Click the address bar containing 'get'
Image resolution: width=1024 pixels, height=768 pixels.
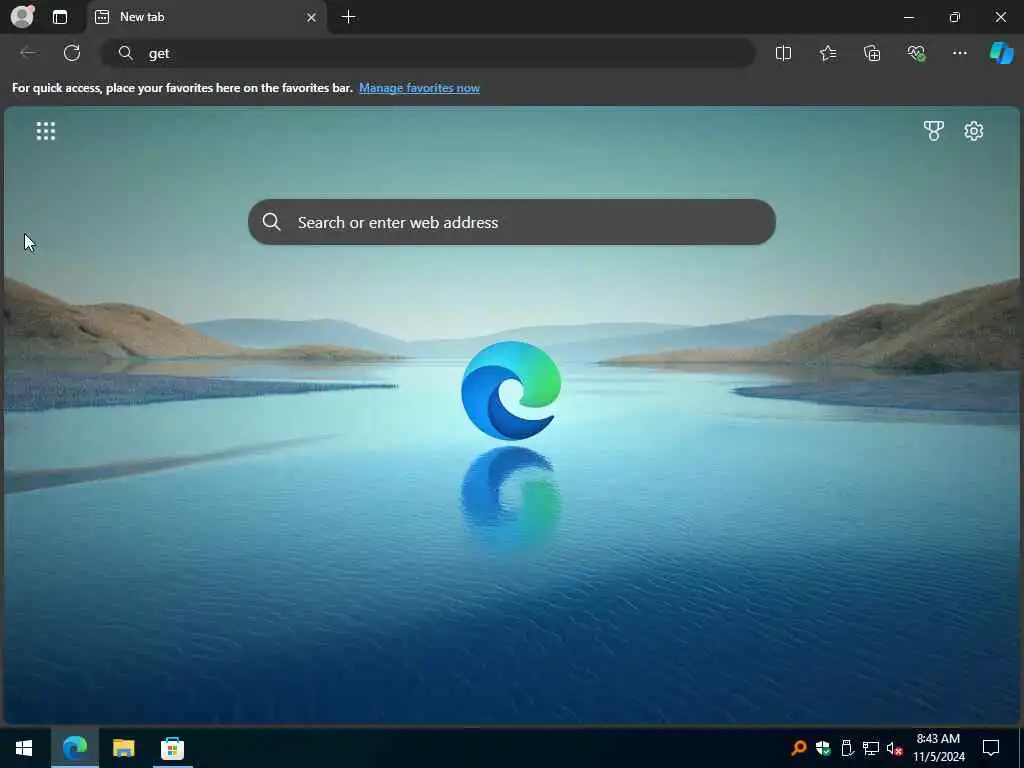428,53
